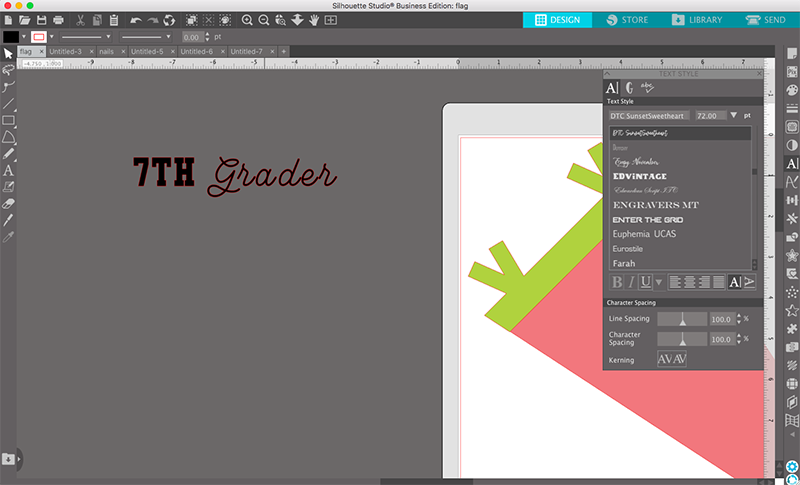Open a file using the folder icon
Viewport: 800px width, 485px height.
(24, 20)
